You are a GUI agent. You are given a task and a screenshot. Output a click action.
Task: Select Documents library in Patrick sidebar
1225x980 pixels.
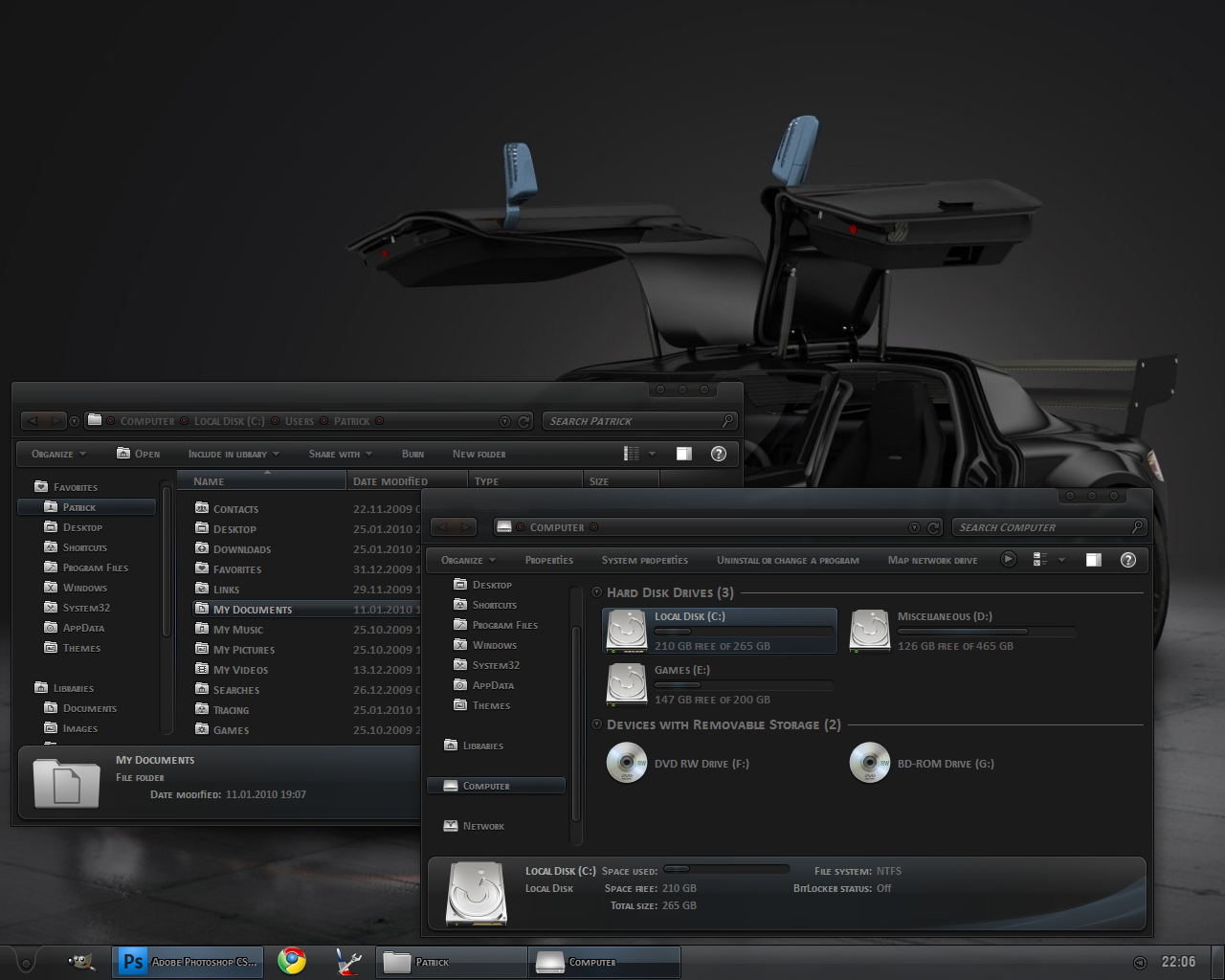90,708
